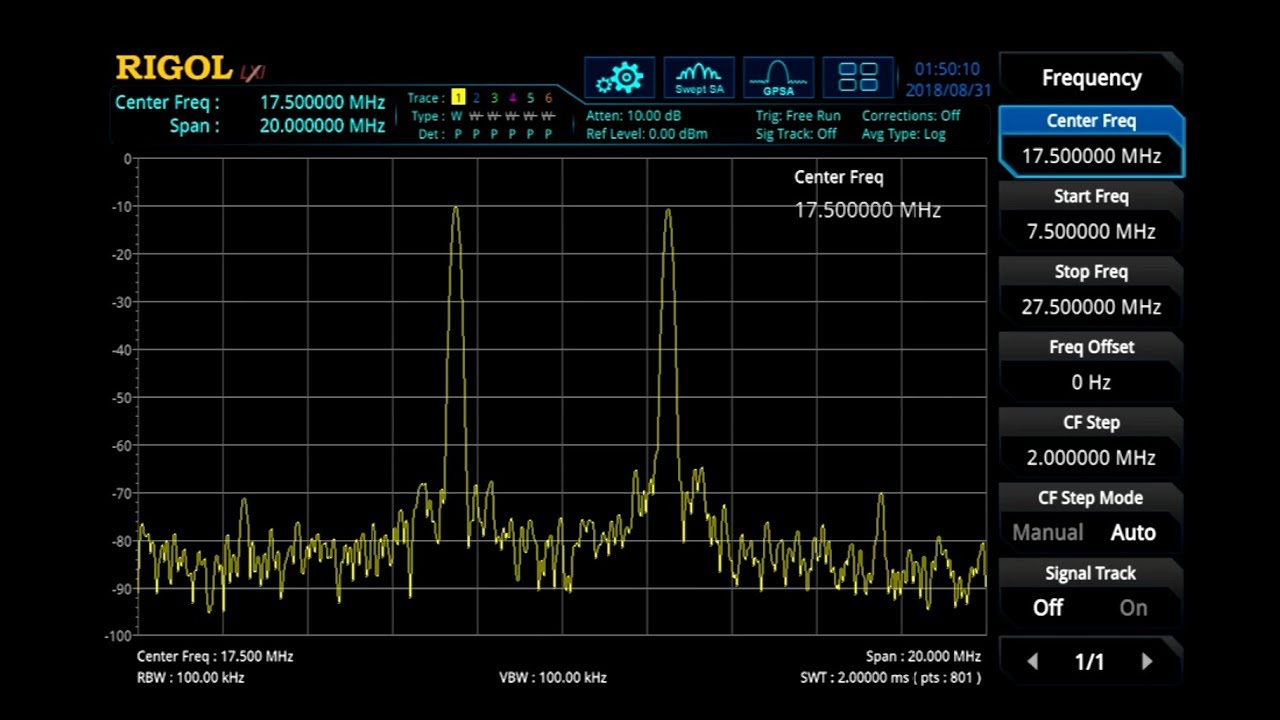Click the bottom Center Freq : 17.500 MHz label

coord(215,657)
